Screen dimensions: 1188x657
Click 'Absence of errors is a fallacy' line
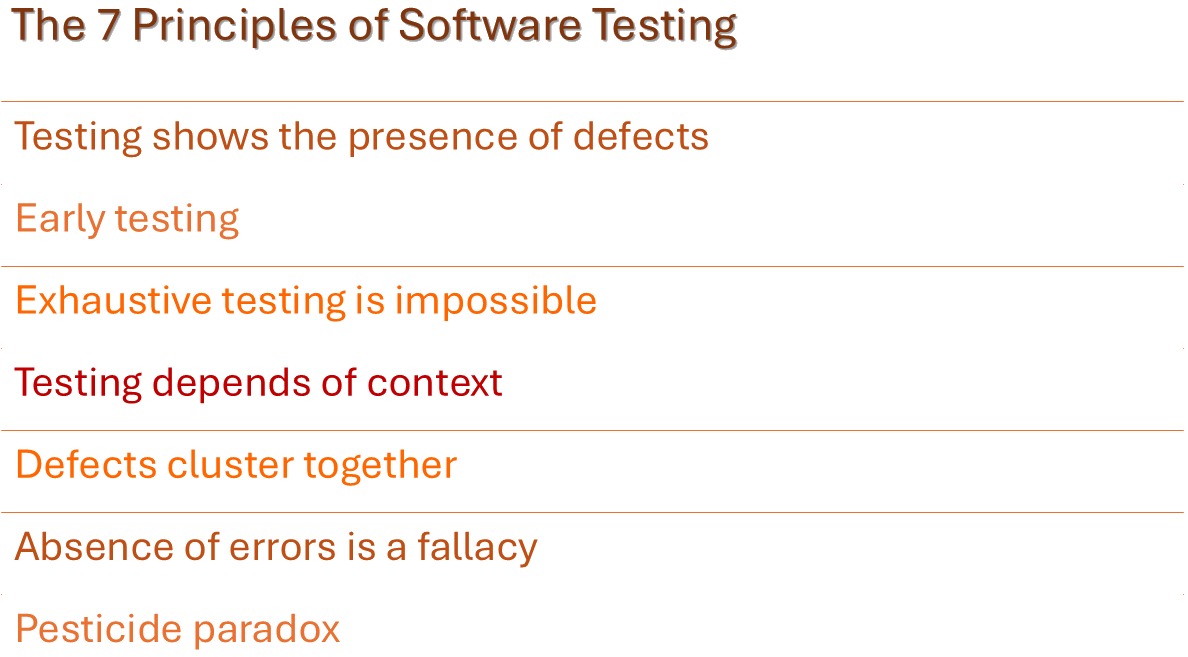[x=276, y=546]
